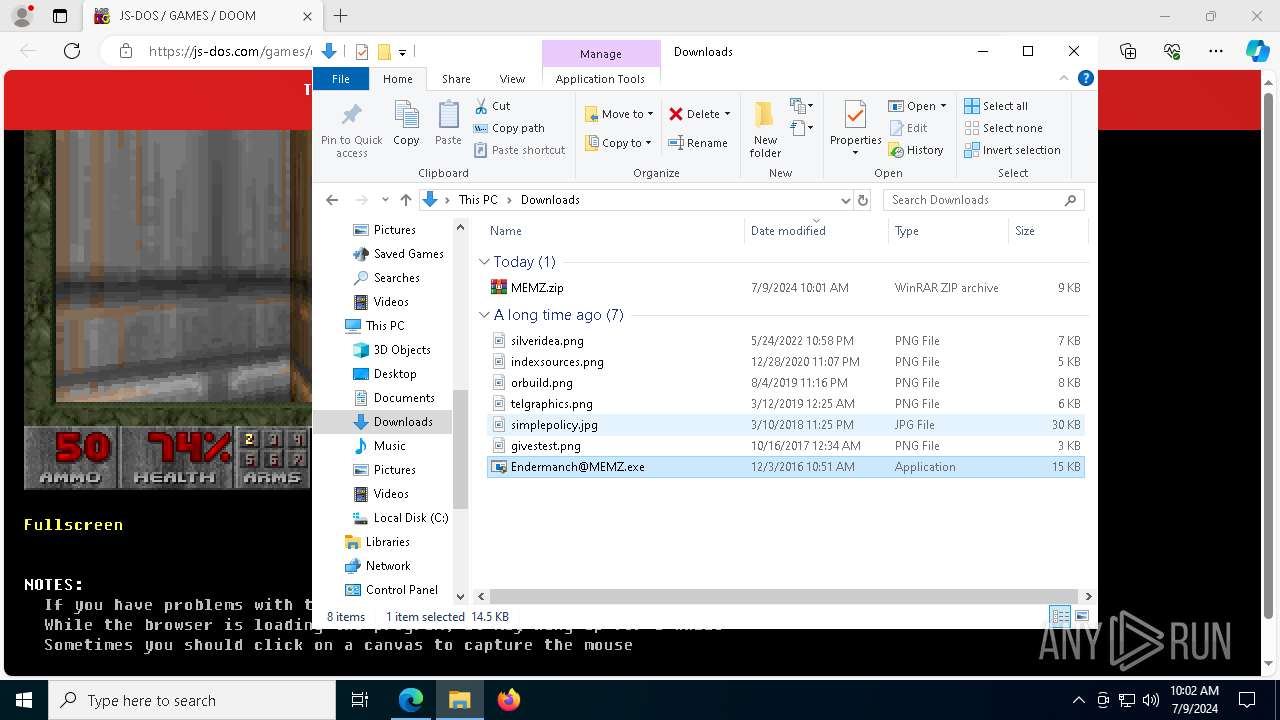This screenshot has width=1280, height=720.
Task: Switch to details view button
Action: point(1060,617)
